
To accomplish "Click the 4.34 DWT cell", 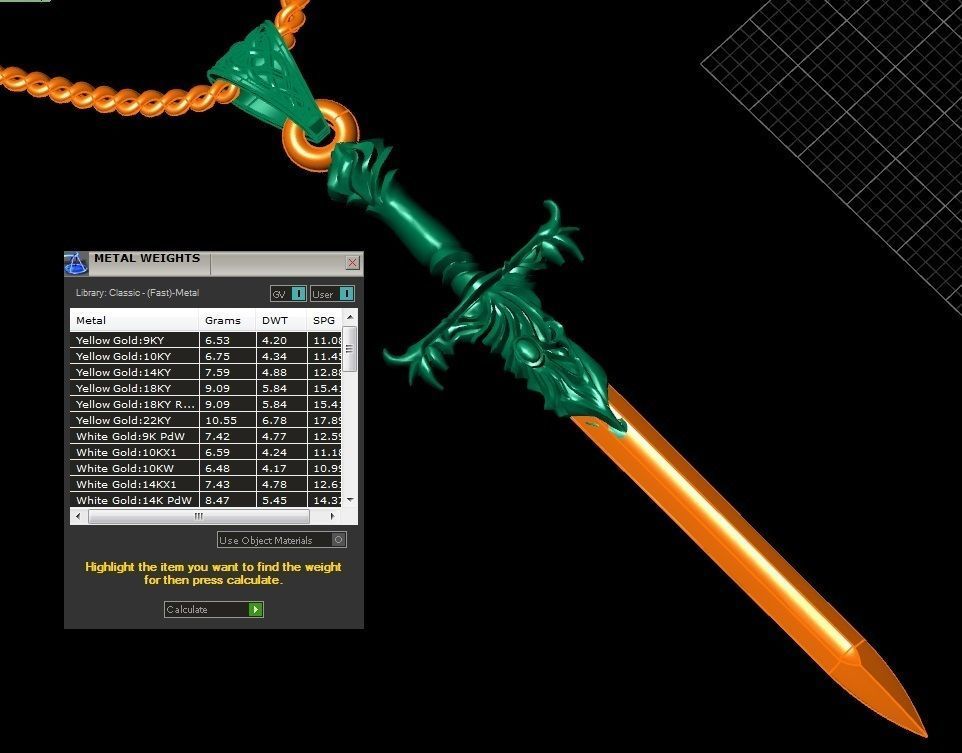I will tap(282, 356).
